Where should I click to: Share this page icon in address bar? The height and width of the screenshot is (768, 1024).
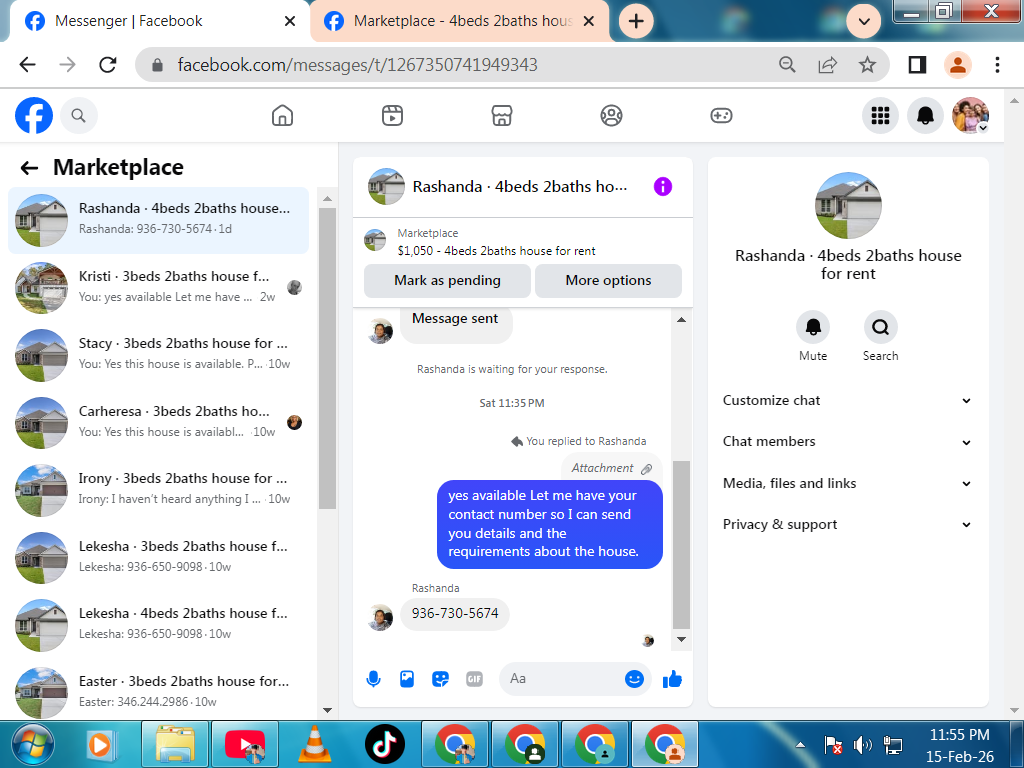pyautogui.click(x=827, y=65)
